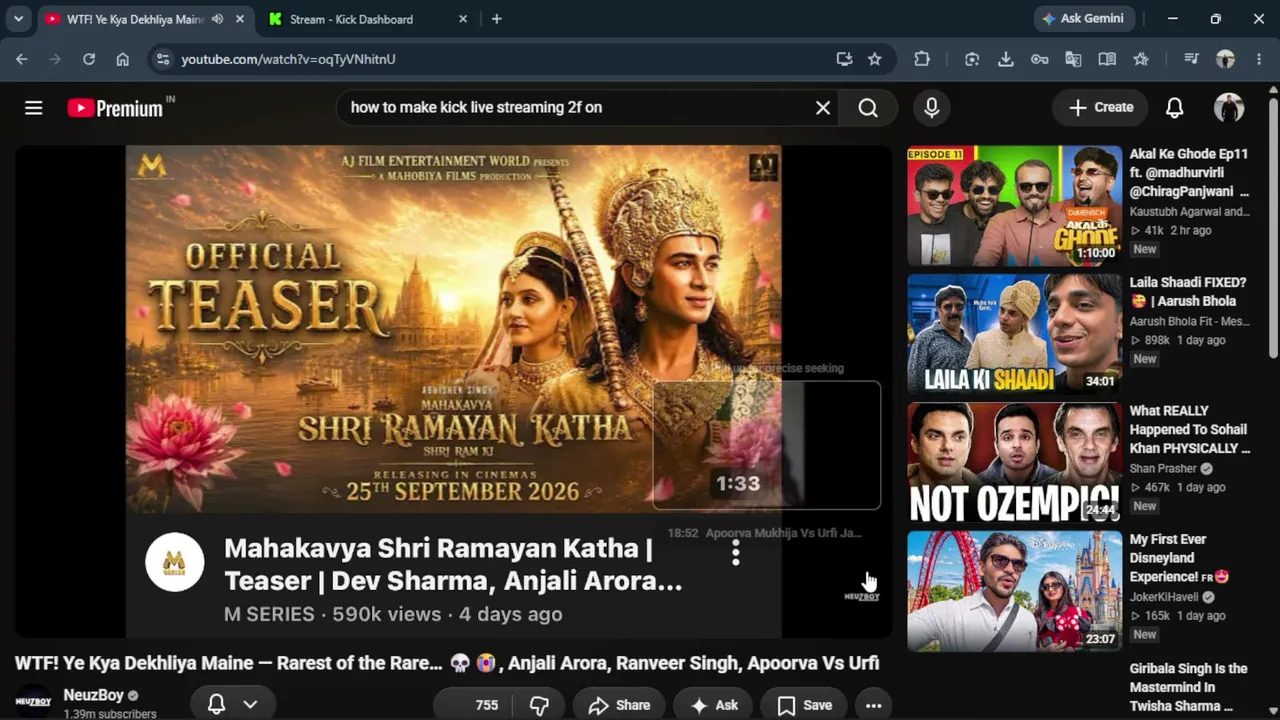This screenshot has width=1280, height=720.
Task: Open the tab search dropdown
Action: point(18,19)
